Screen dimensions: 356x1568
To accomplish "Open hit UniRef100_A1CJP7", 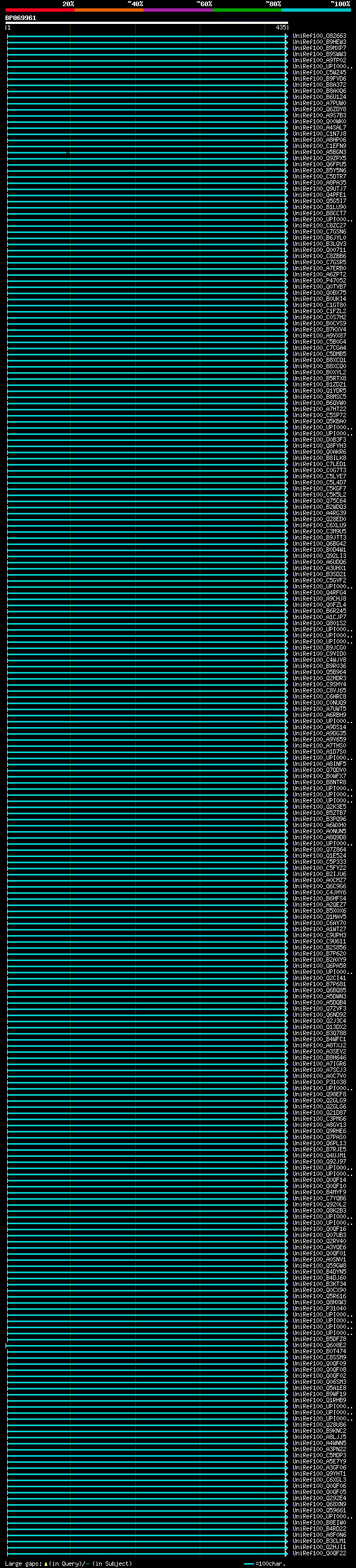I will (319, 617).
